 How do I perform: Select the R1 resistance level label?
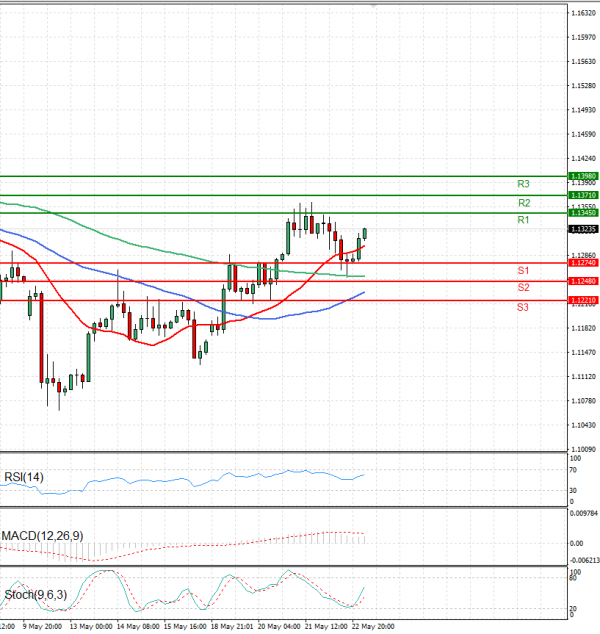[523, 220]
